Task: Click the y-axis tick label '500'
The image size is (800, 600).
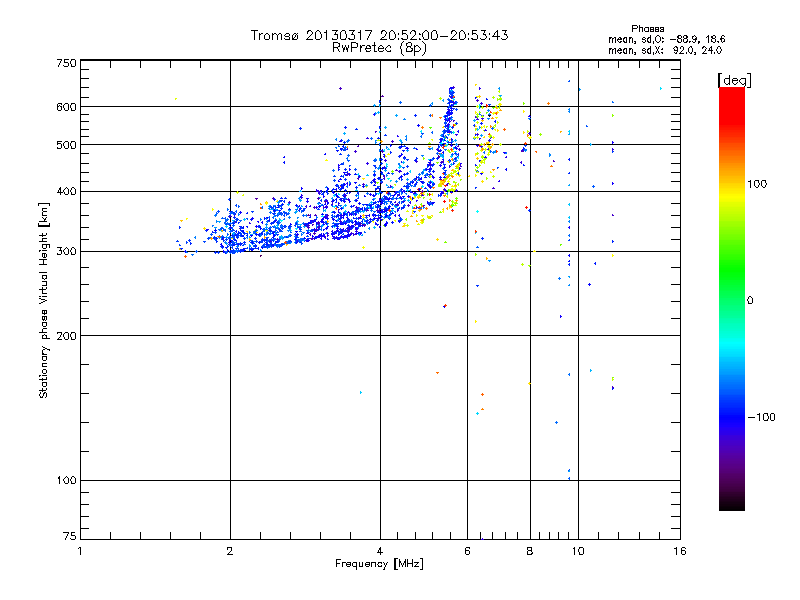Action: 66,145
